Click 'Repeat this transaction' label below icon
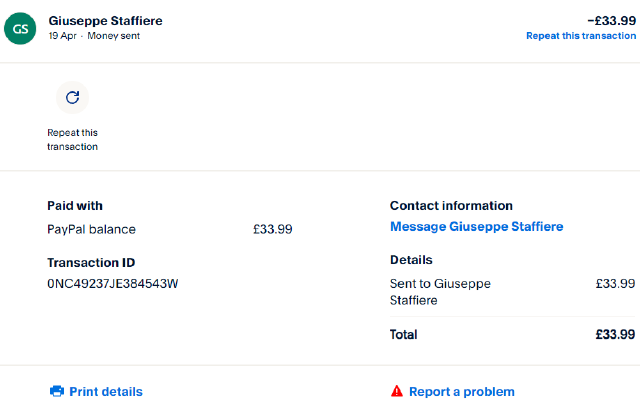 (x=72, y=139)
